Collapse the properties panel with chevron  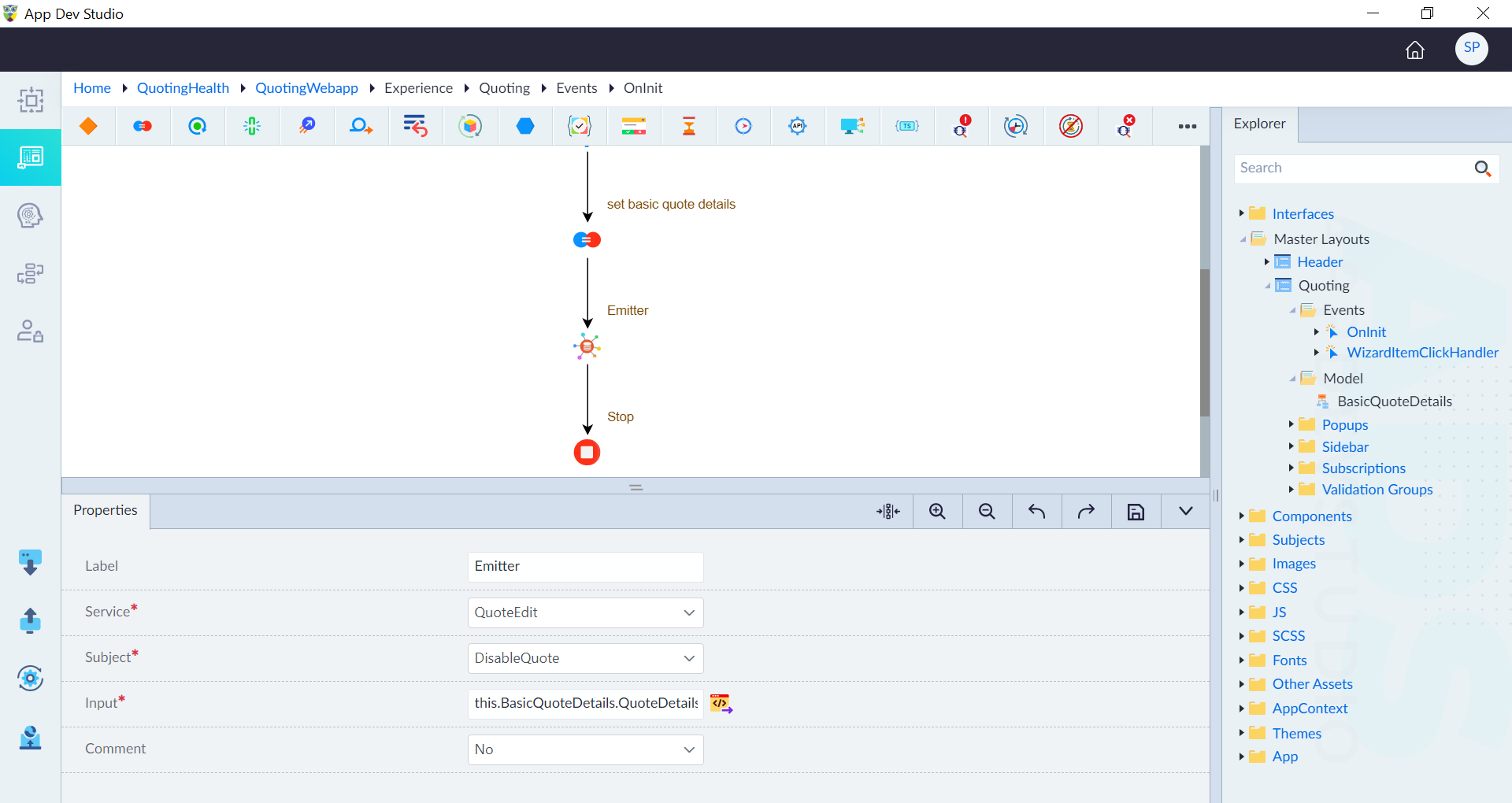click(x=1185, y=512)
